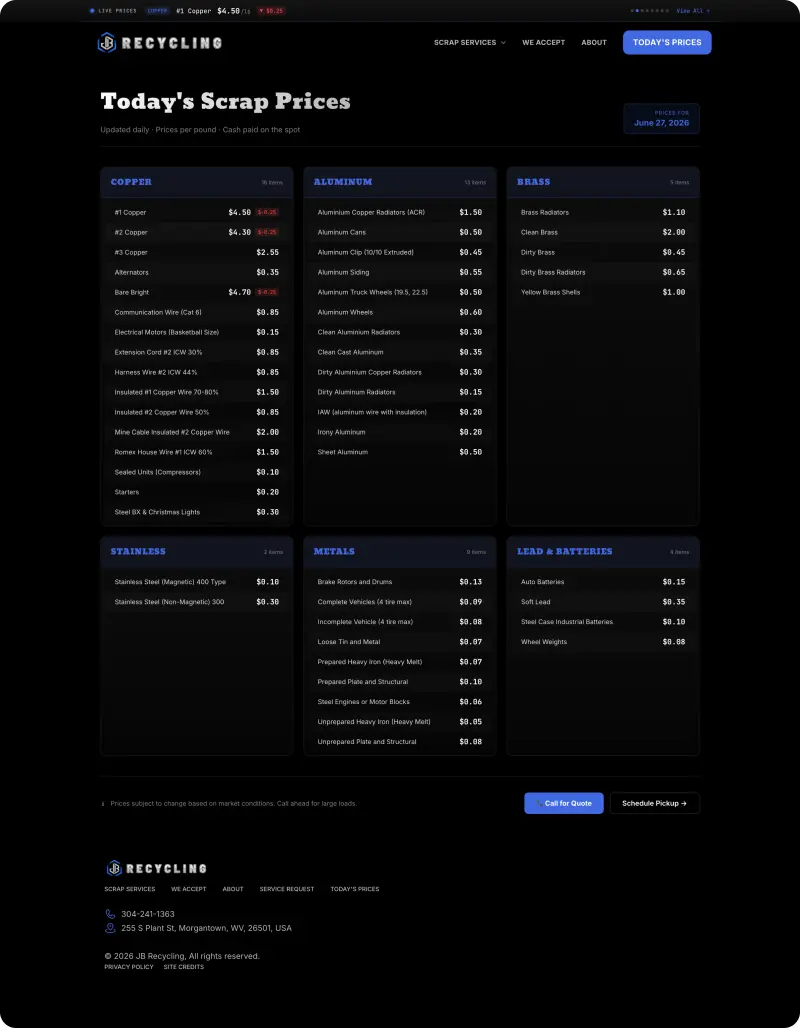This screenshot has width=800, height=1028.
Task: Click the info icon beside price disclaimer
Action: coord(103,804)
